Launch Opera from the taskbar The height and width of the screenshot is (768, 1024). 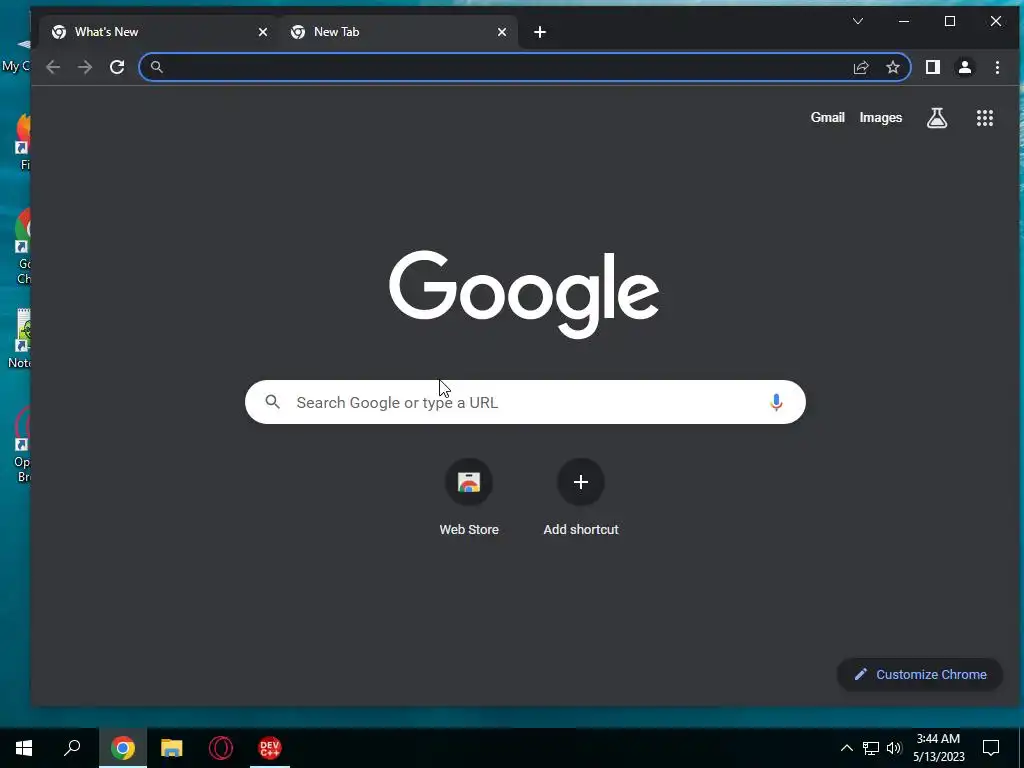221,748
